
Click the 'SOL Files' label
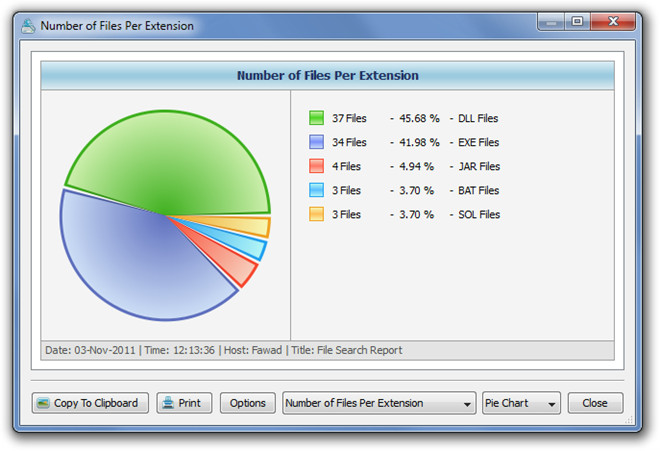click(479, 214)
